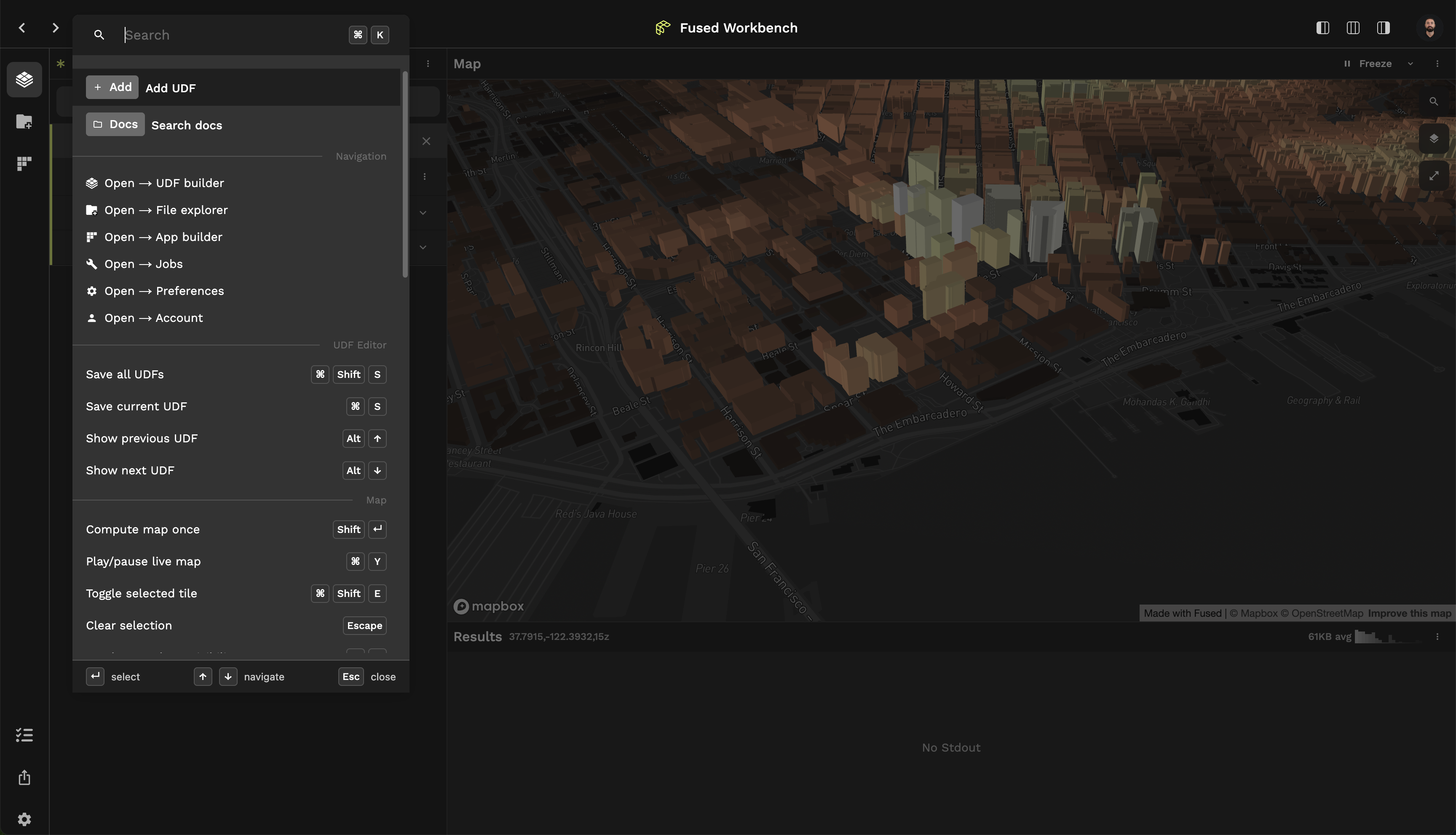Screen dimensions: 1456x835
Task: Expand the upper collapsed section chevron
Action: coord(423,213)
